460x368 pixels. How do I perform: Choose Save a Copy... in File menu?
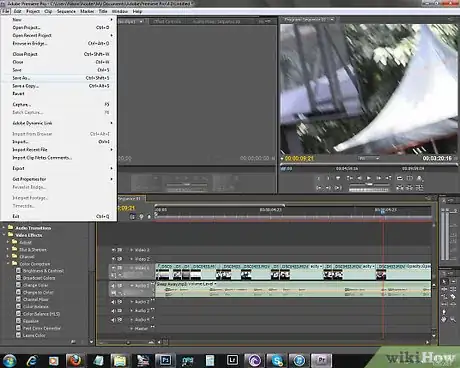point(58,86)
